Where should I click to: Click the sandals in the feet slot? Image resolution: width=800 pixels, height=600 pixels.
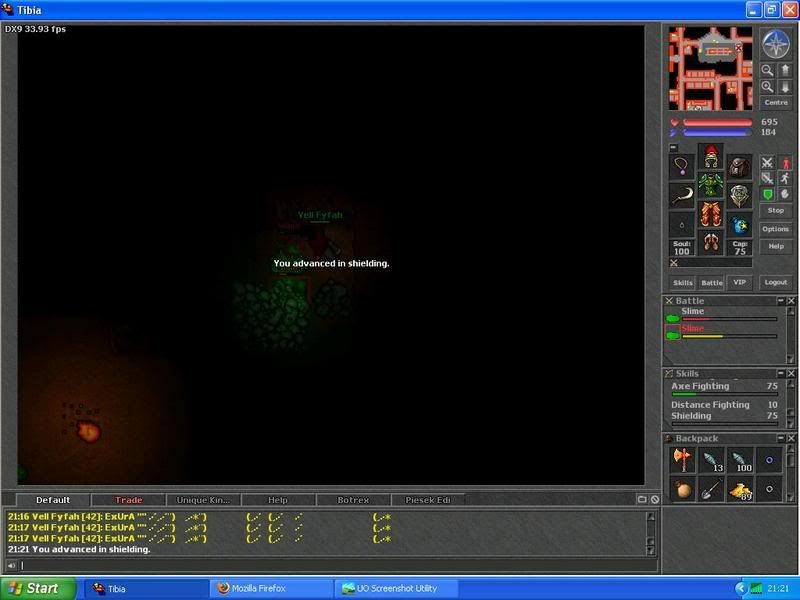(711, 243)
